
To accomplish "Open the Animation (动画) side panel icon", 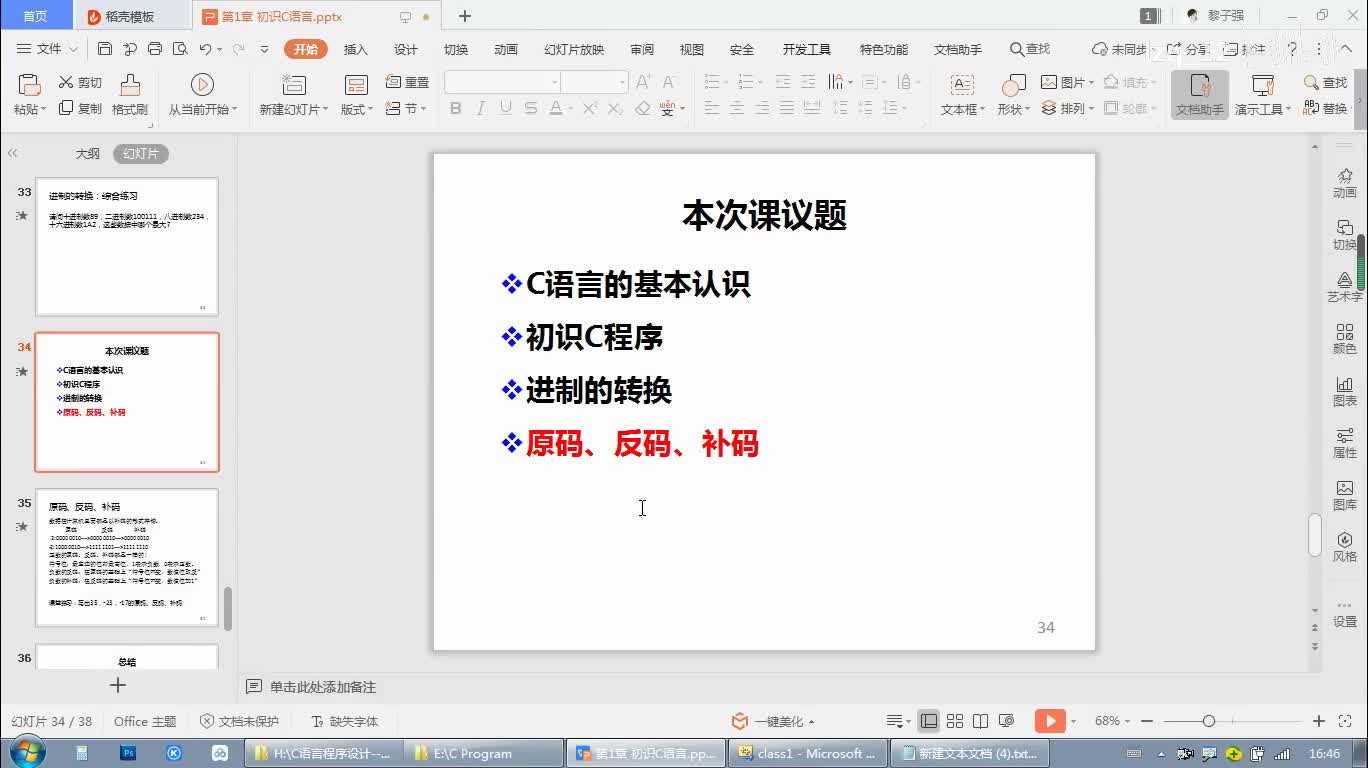I will coord(1345,182).
